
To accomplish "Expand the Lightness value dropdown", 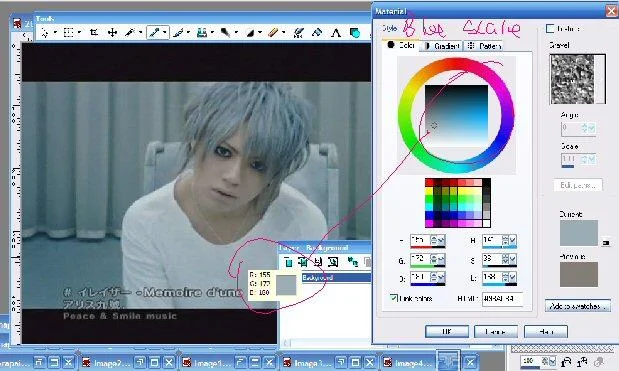I will tap(513, 277).
